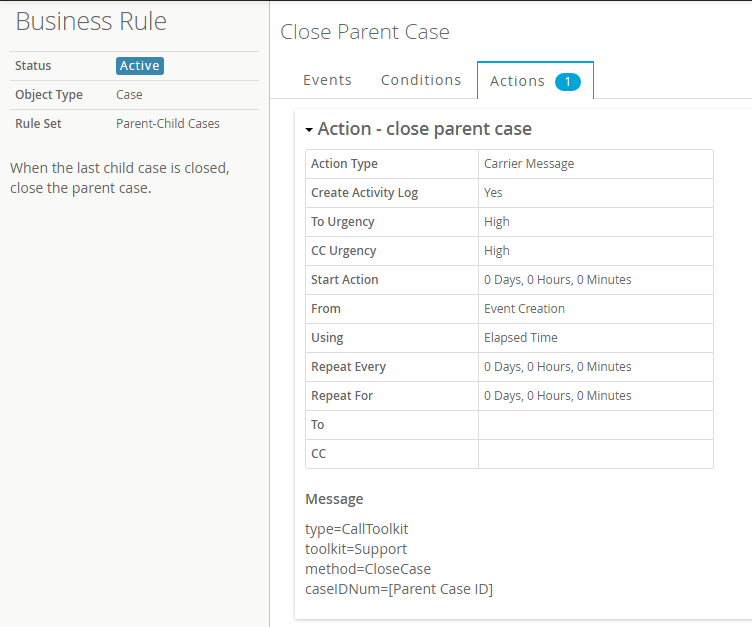Image resolution: width=752 pixels, height=627 pixels.
Task: Click the empty CC recipient cell
Action: (595, 454)
